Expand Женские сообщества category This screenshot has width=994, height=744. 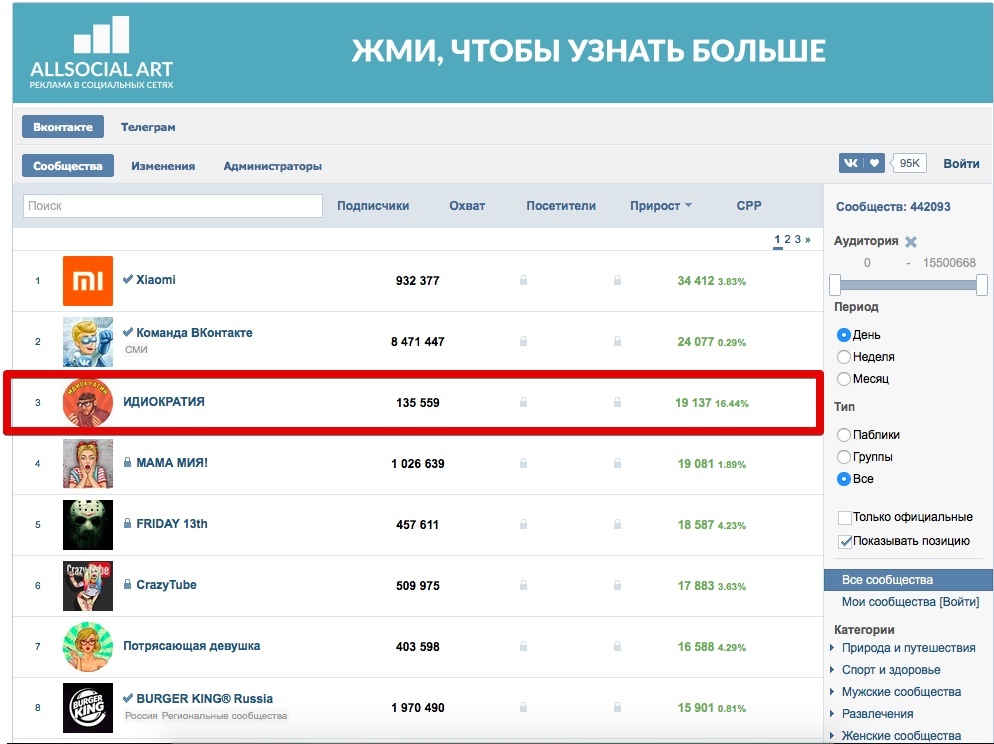point(832,736)
